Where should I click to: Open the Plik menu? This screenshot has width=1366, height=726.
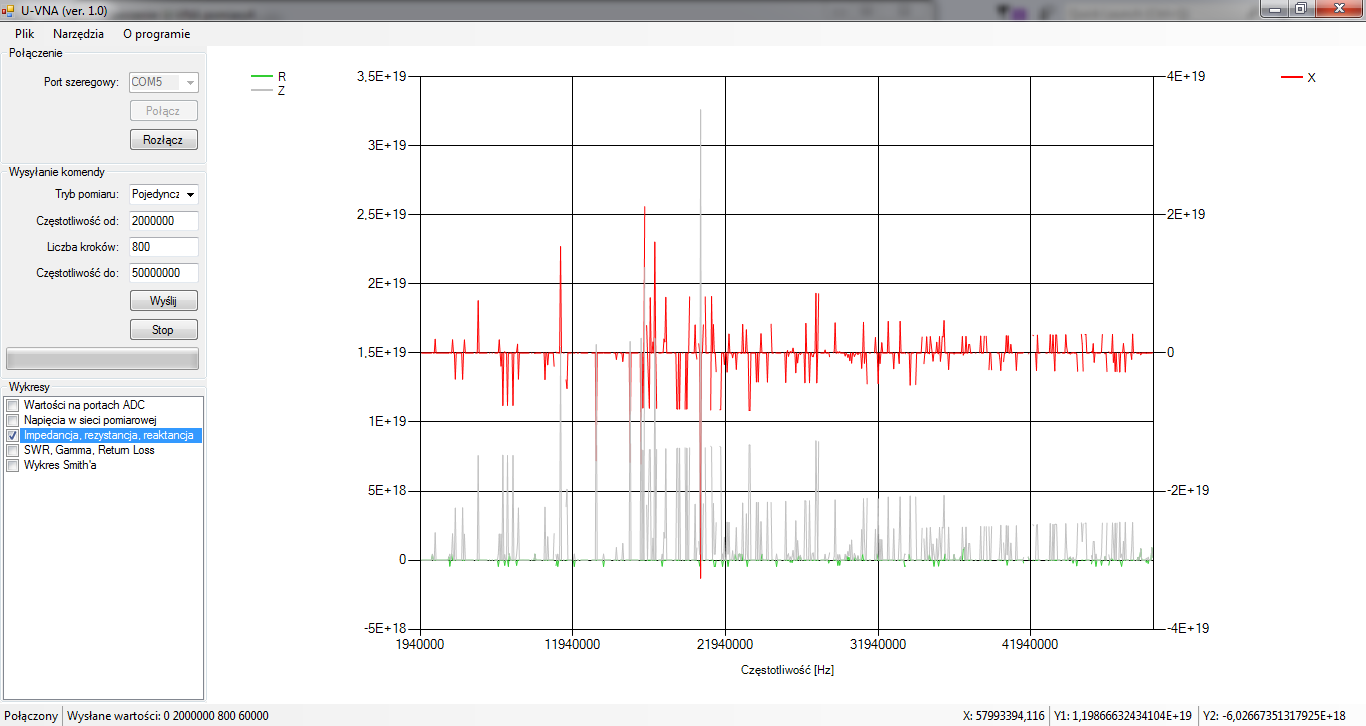(25, 33)
